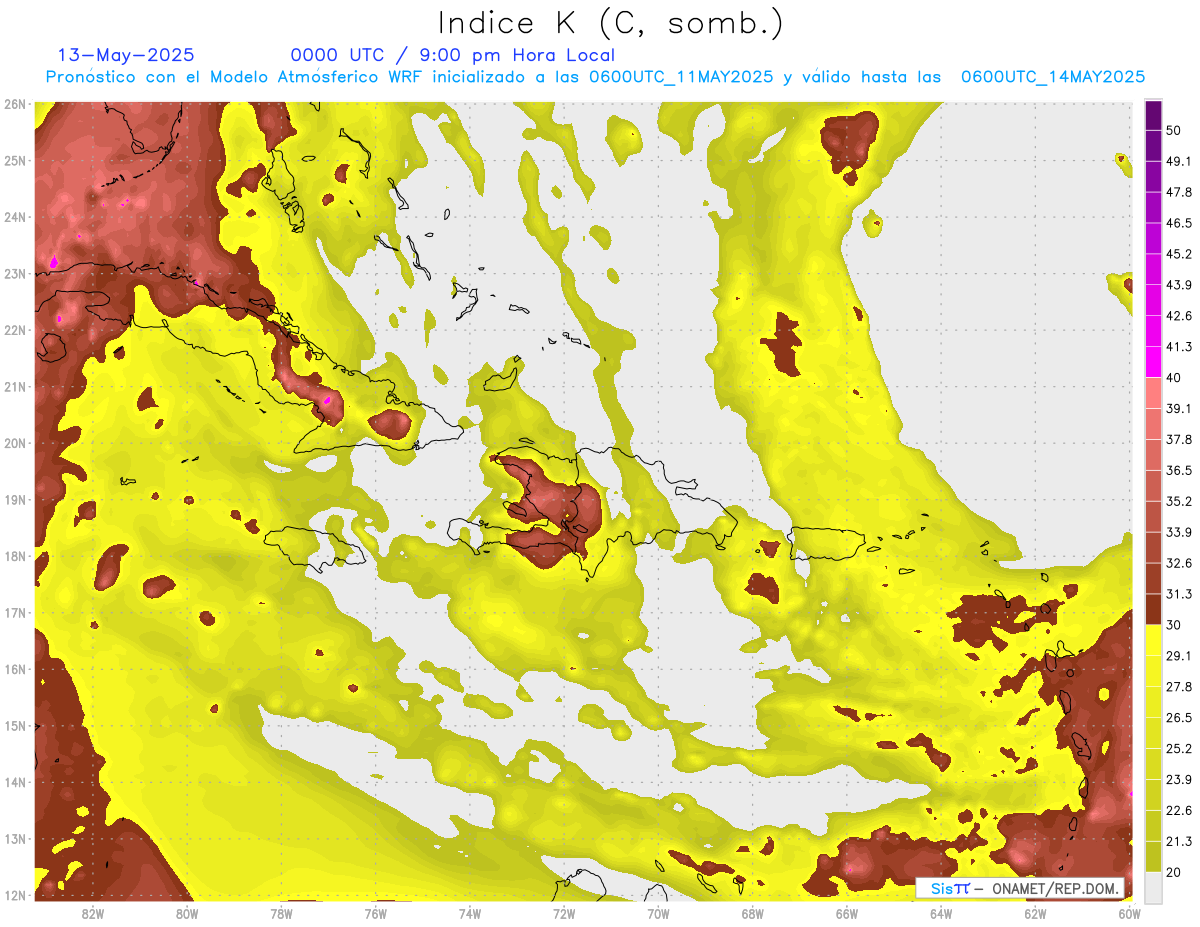Click the 32.6 color bar label
Viewport: 1200px width, 927px height.
pos(1180,563)
